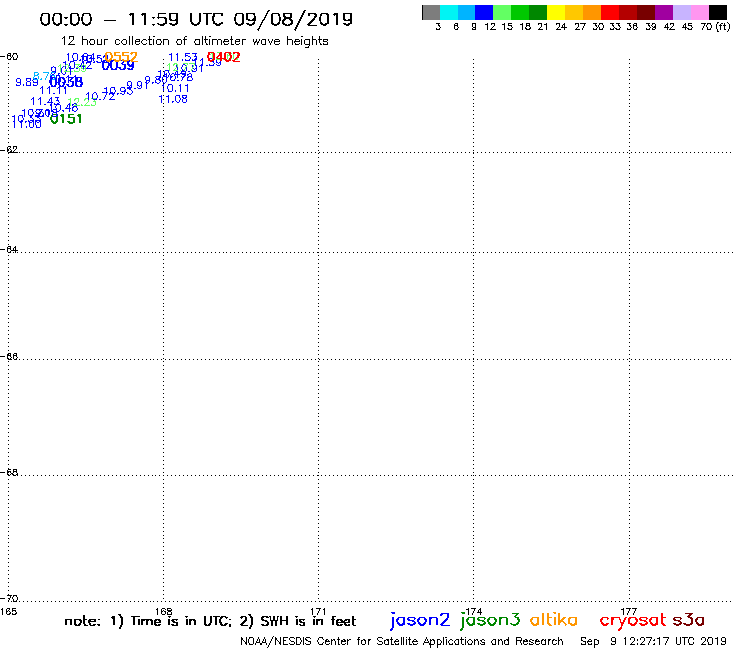
Task: Click the wave height value '9.89'
Action: pyautogui.click(x=26, y=82)
